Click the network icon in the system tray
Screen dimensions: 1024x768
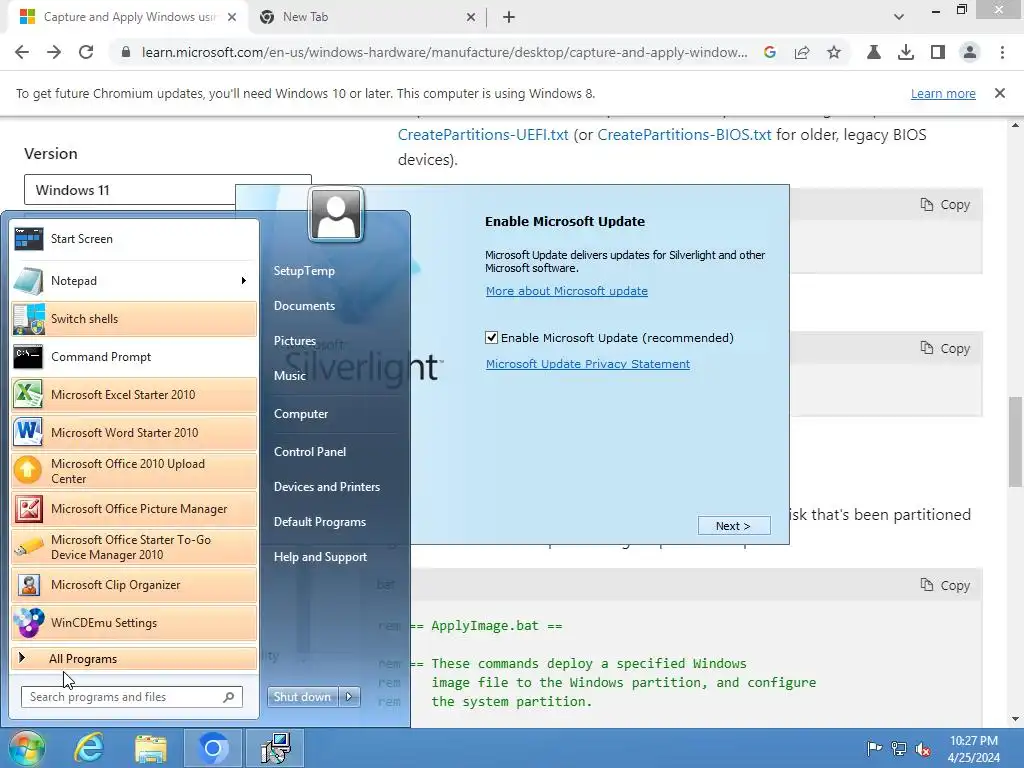click(x=899, y=748)
